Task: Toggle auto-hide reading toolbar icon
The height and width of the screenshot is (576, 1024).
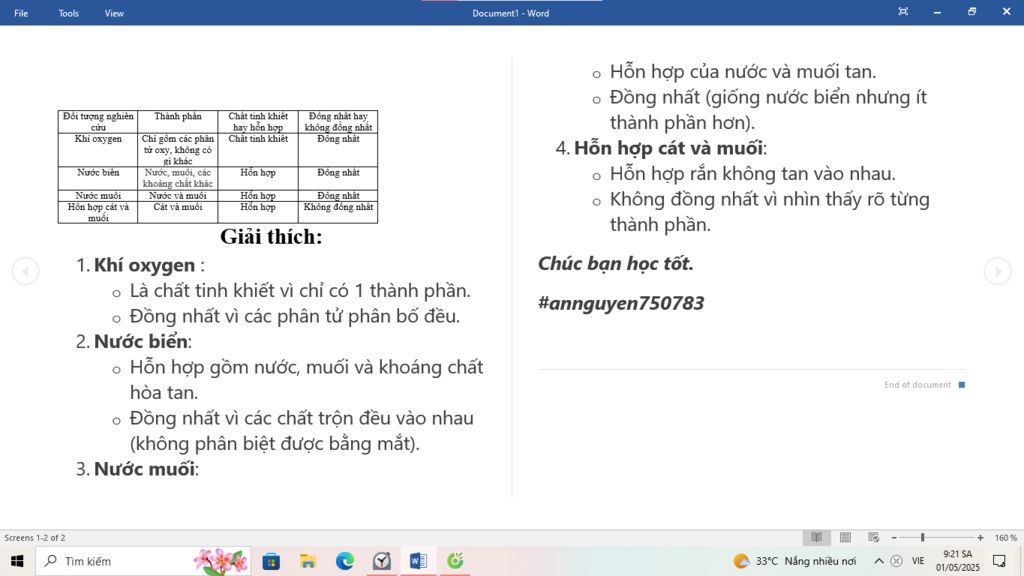Action: pos(903,12)
